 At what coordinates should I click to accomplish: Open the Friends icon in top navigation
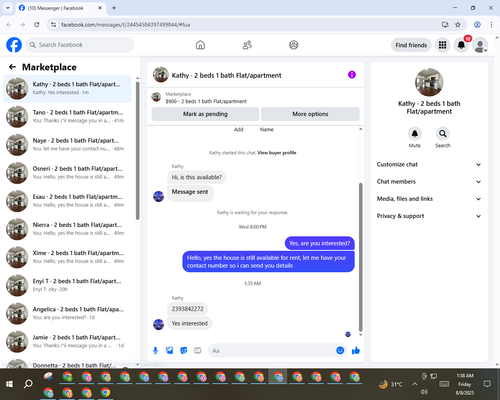[x=247, y=45]
